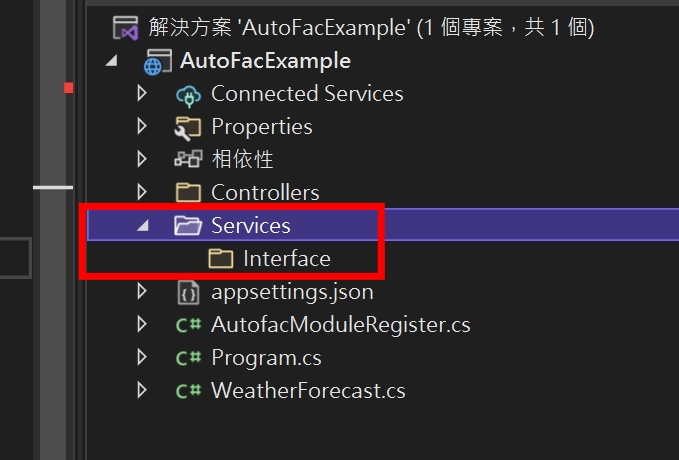The image size is (679, 460).
Task: Expand the WeatherForecast.cs node
Action: click(x=142, y=390)
